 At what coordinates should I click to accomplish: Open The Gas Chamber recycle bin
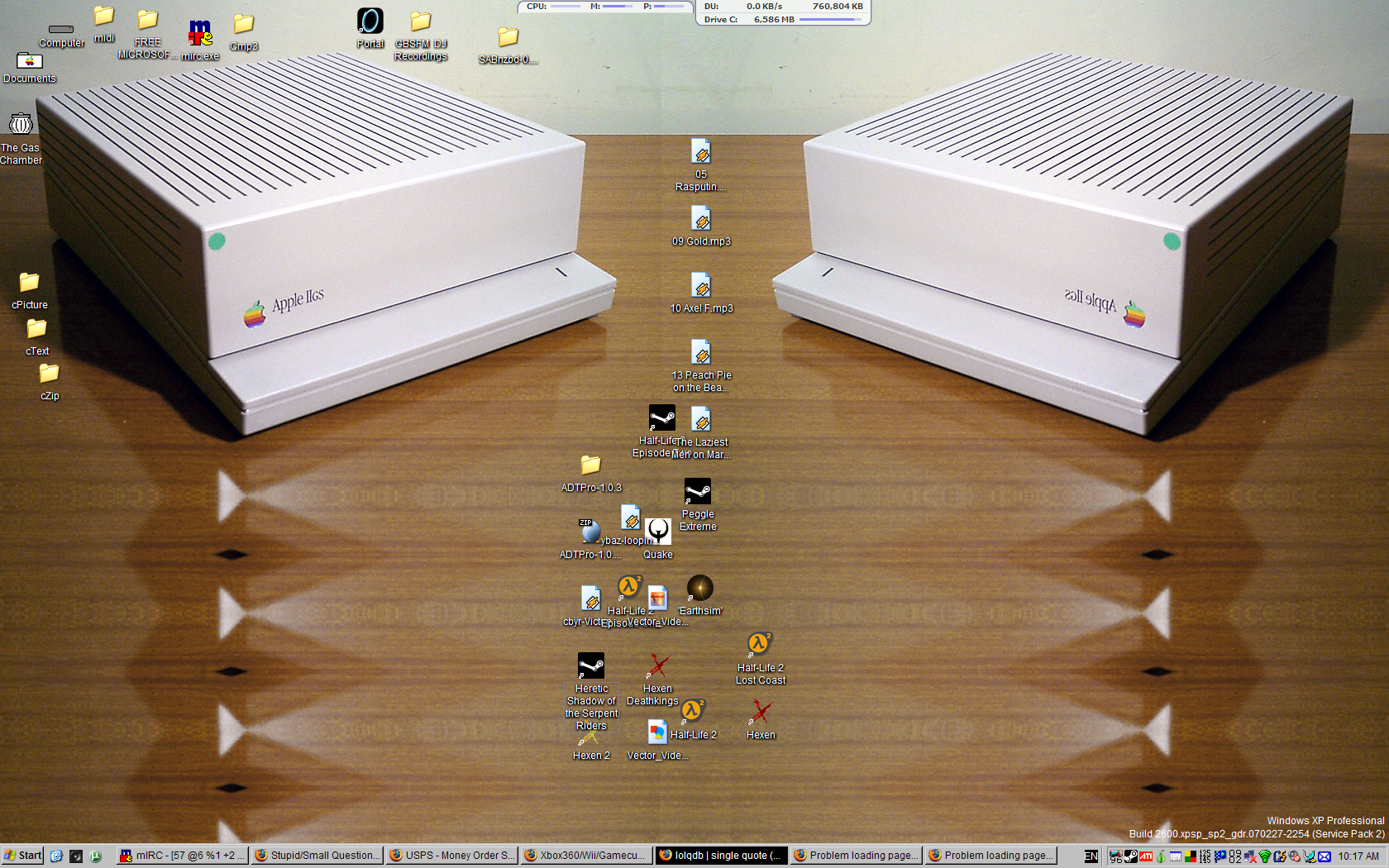coord(21,125)
